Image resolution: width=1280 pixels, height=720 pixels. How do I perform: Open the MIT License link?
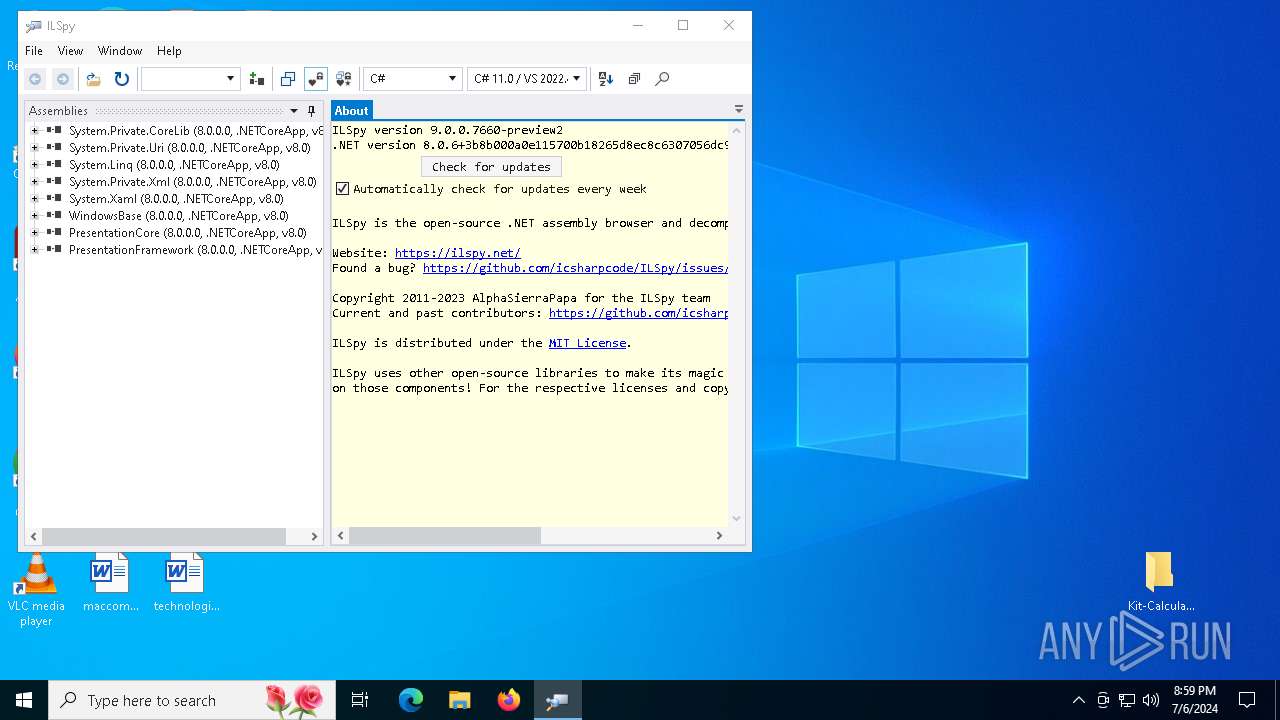pos(587,343)
